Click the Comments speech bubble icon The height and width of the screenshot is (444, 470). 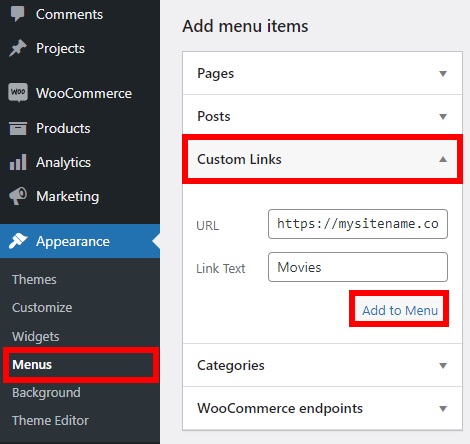pyautogui.click(x=17, y=14)
